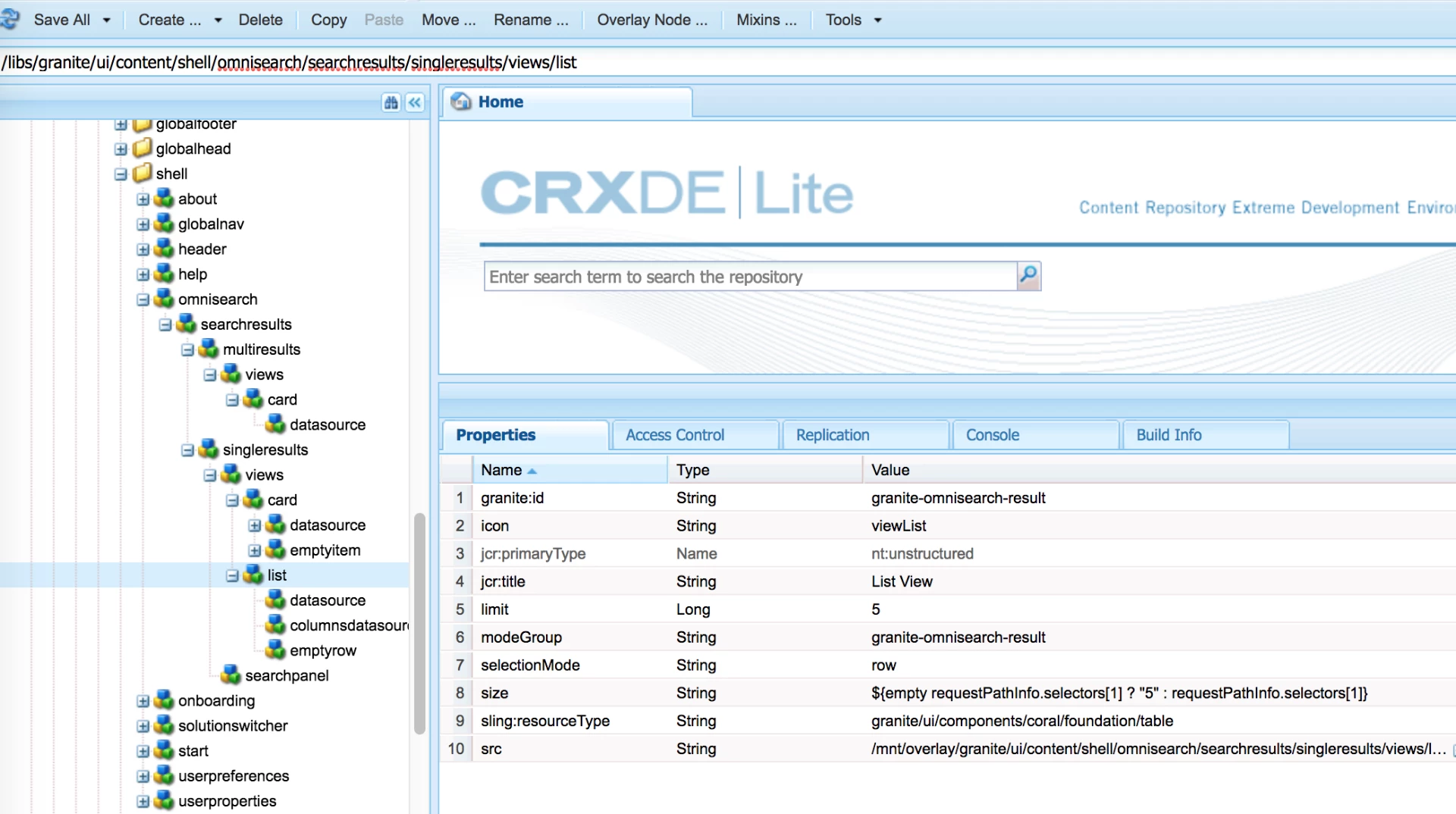
Task: Collapse the omnisearch node
Action: 143,299
